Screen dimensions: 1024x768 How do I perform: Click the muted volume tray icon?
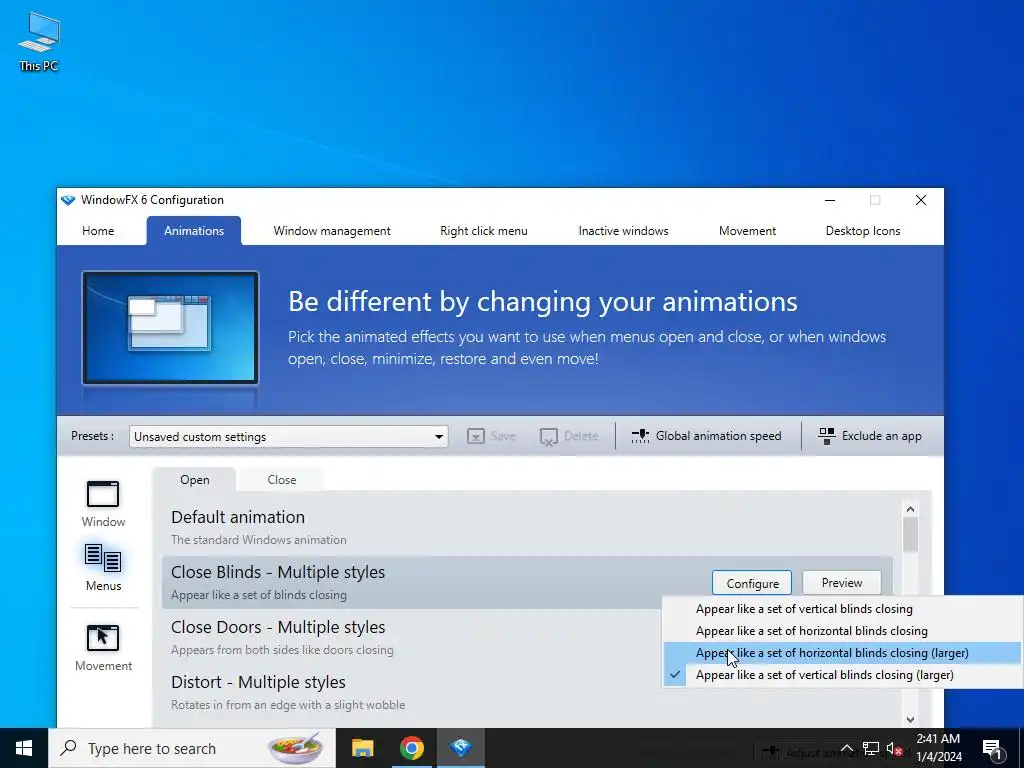(894, 749)
